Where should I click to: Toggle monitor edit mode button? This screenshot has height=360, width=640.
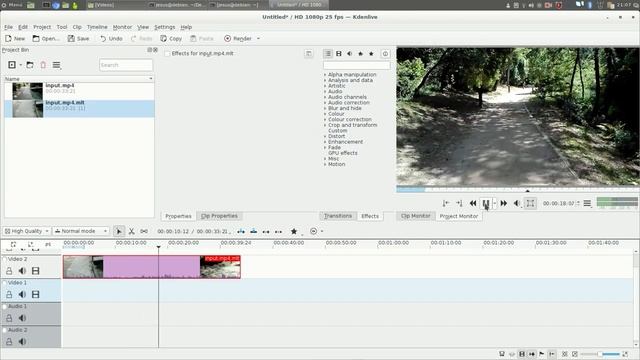tap(530, 203)
